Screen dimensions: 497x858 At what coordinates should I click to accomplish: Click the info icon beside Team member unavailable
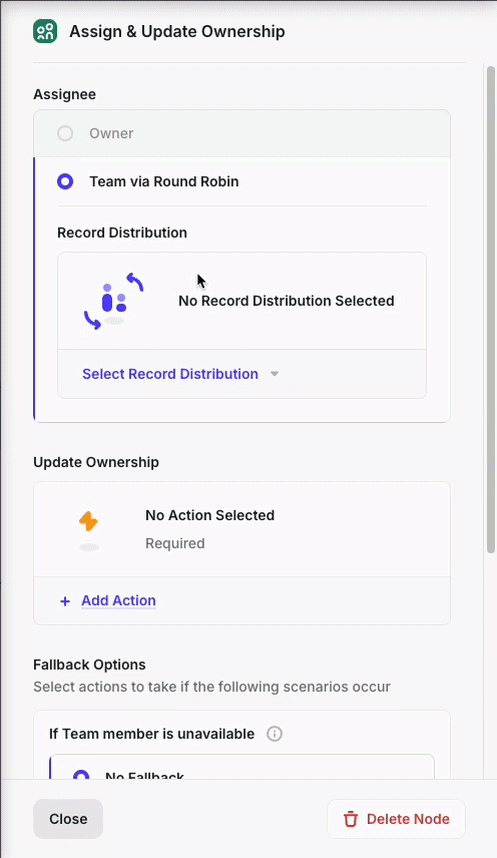[x=274, y=734]
